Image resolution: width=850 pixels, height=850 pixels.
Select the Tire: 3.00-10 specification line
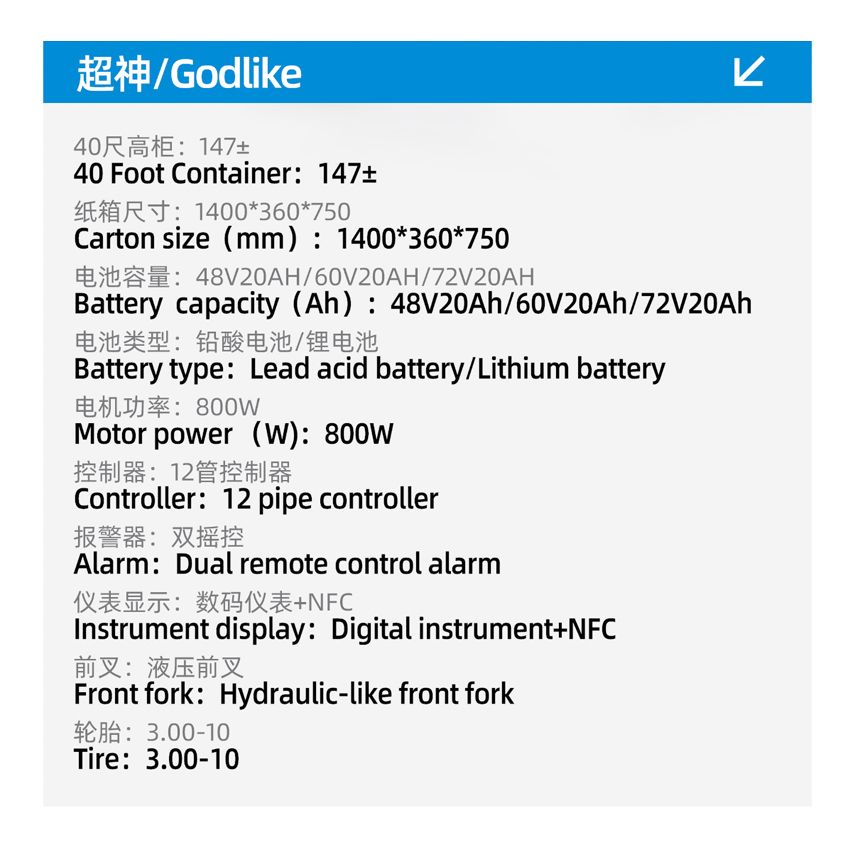pyautogui.click(x=157, y=759)
